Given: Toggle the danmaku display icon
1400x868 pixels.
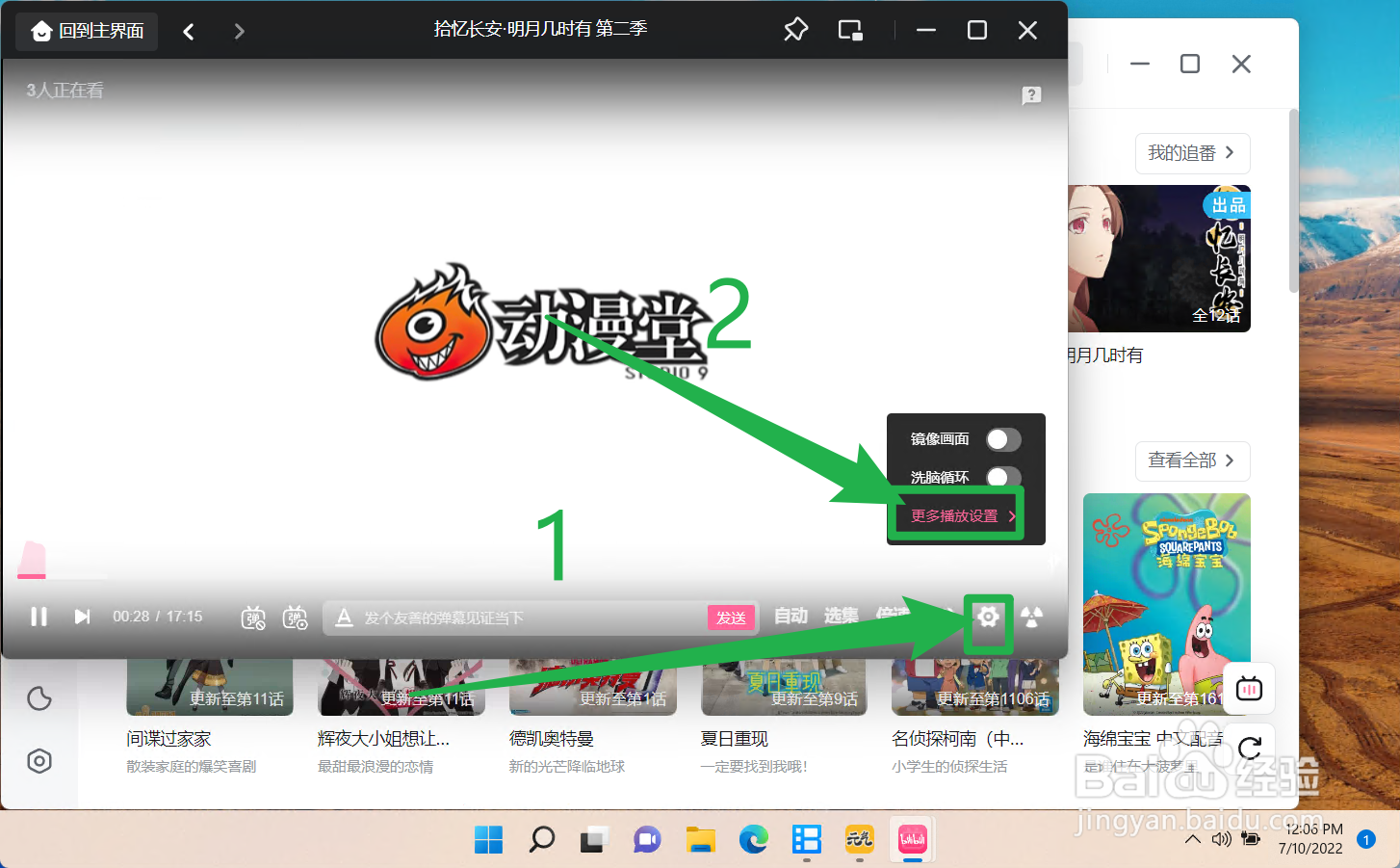Looking at the screenshot, I should click(x=253, y=618).
